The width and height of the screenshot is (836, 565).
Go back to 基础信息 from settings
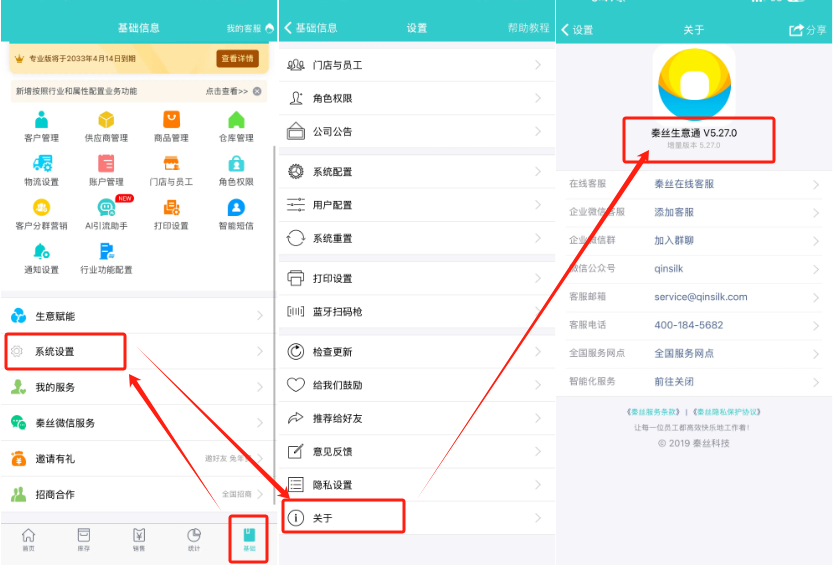[x=311, y=28]
